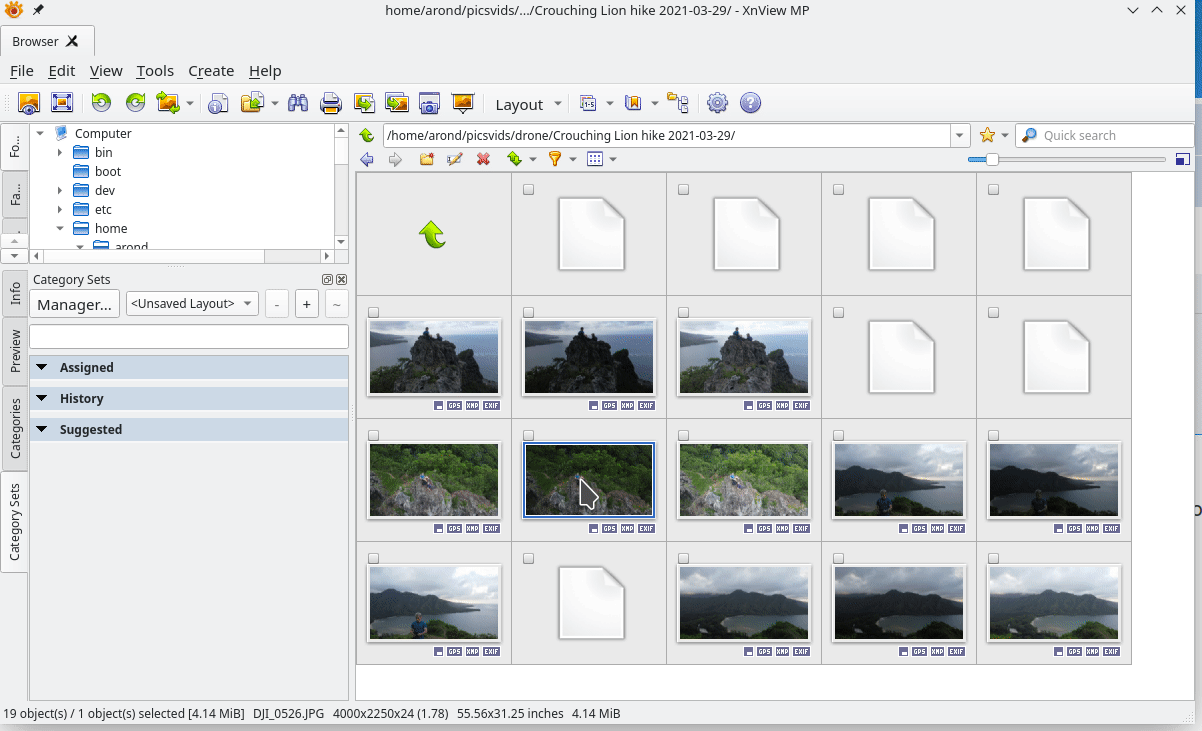
Task: Rotate image counter-clockwise using toolbar icon
Action: point(101,103)
